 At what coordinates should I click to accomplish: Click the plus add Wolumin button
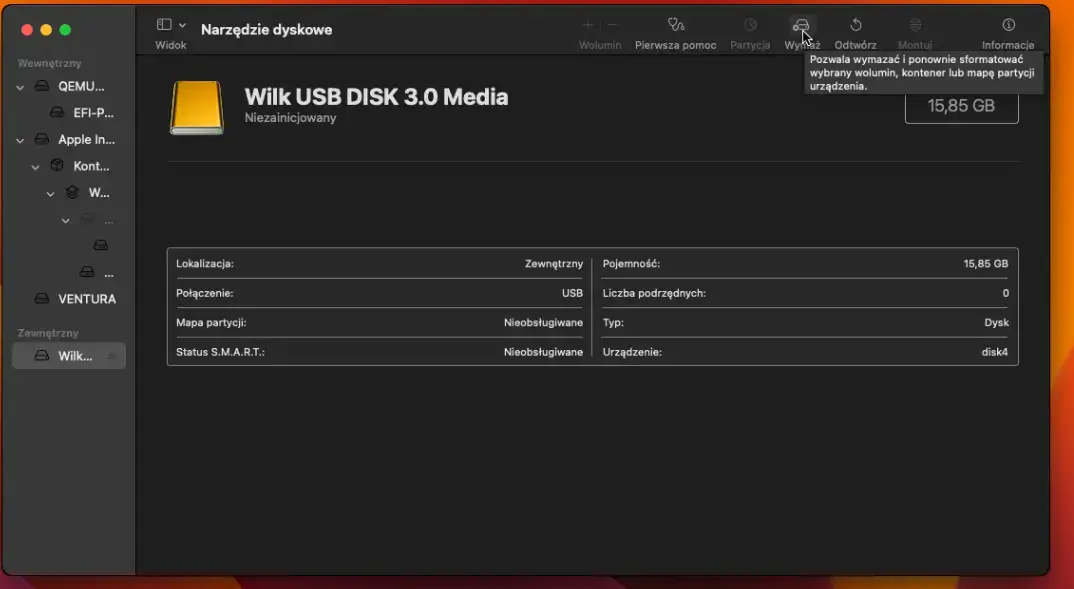pos(588,25)
